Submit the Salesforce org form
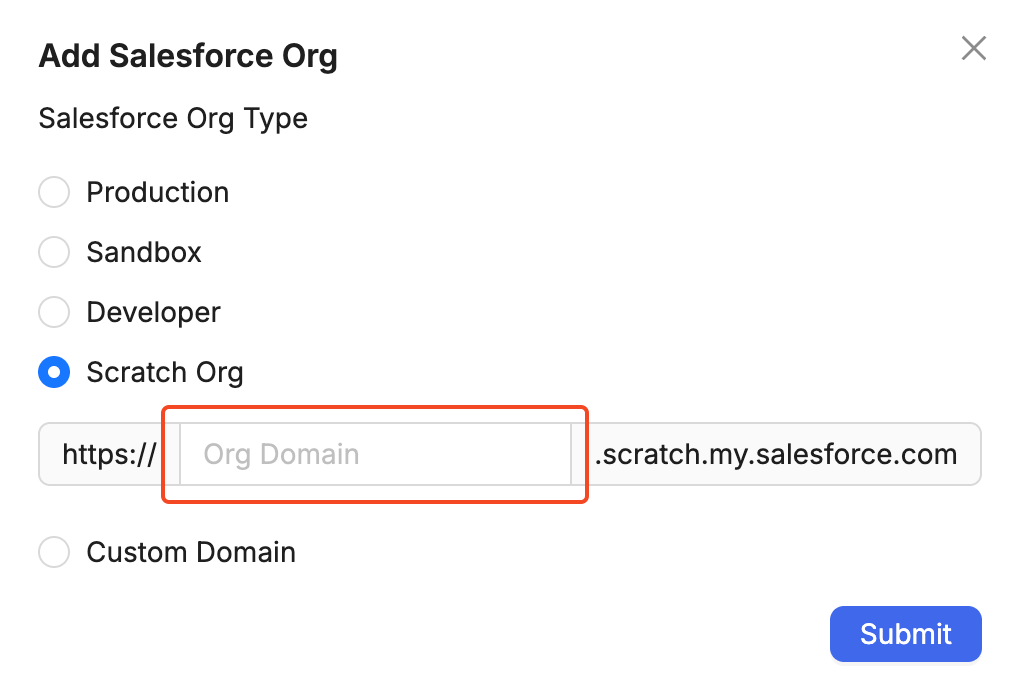The width and height of the screenshot is (1018, 684). [x=905, y=633]
